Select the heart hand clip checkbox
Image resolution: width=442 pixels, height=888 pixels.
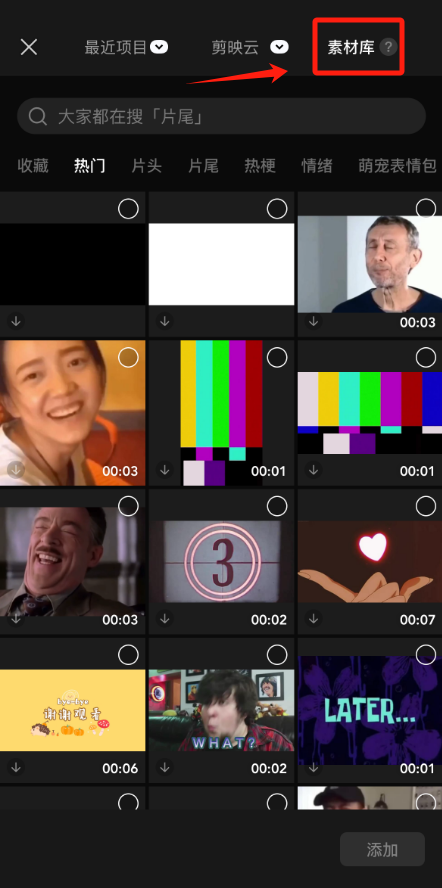pos(426,506)
